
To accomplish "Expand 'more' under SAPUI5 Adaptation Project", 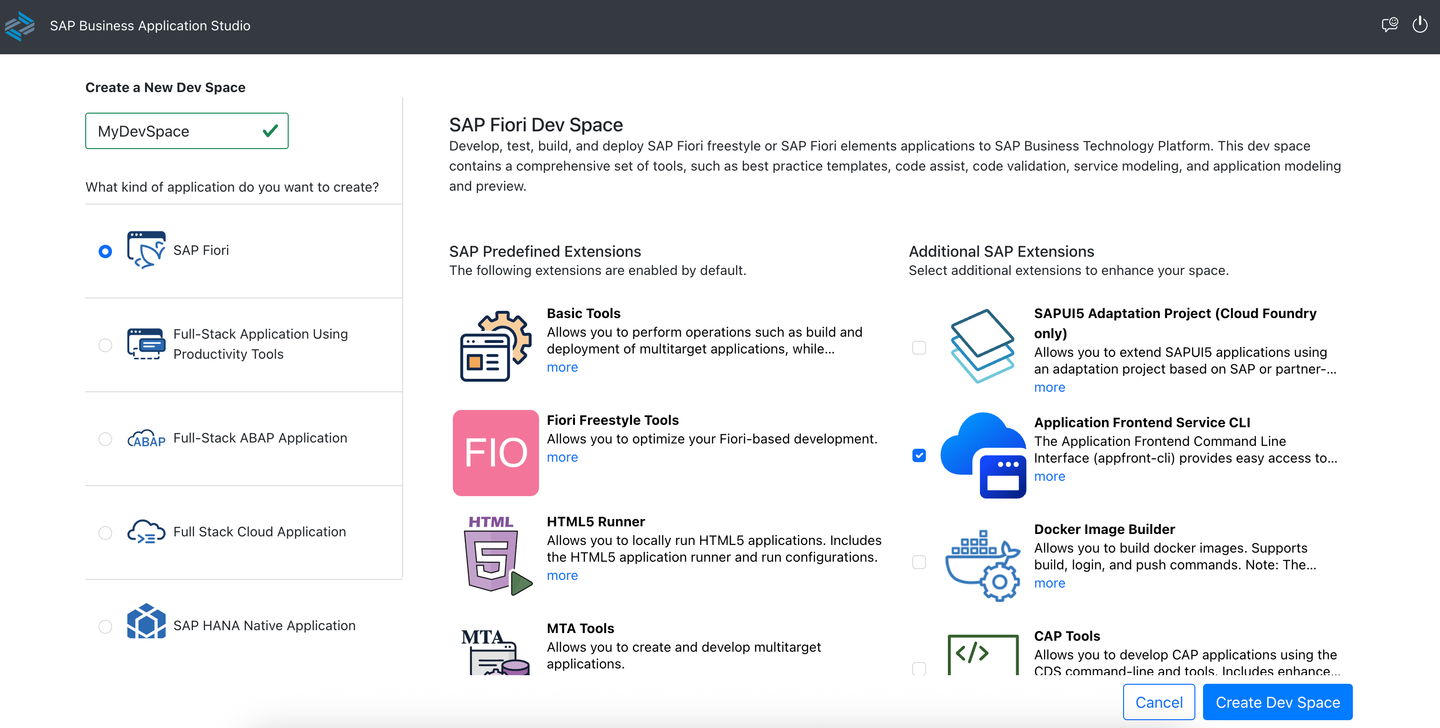I will (x=1049, y=387).
